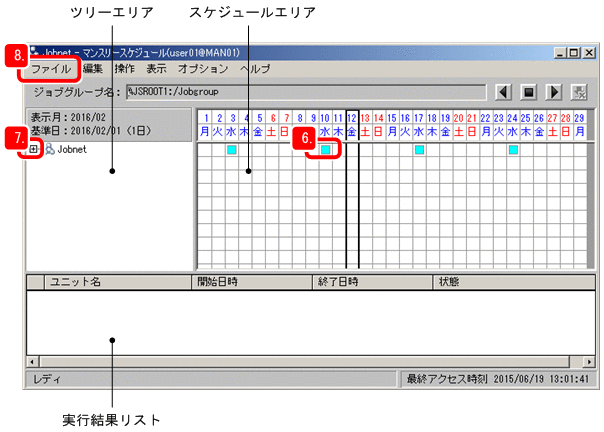Select day 1 月 column header

[205, 125]
